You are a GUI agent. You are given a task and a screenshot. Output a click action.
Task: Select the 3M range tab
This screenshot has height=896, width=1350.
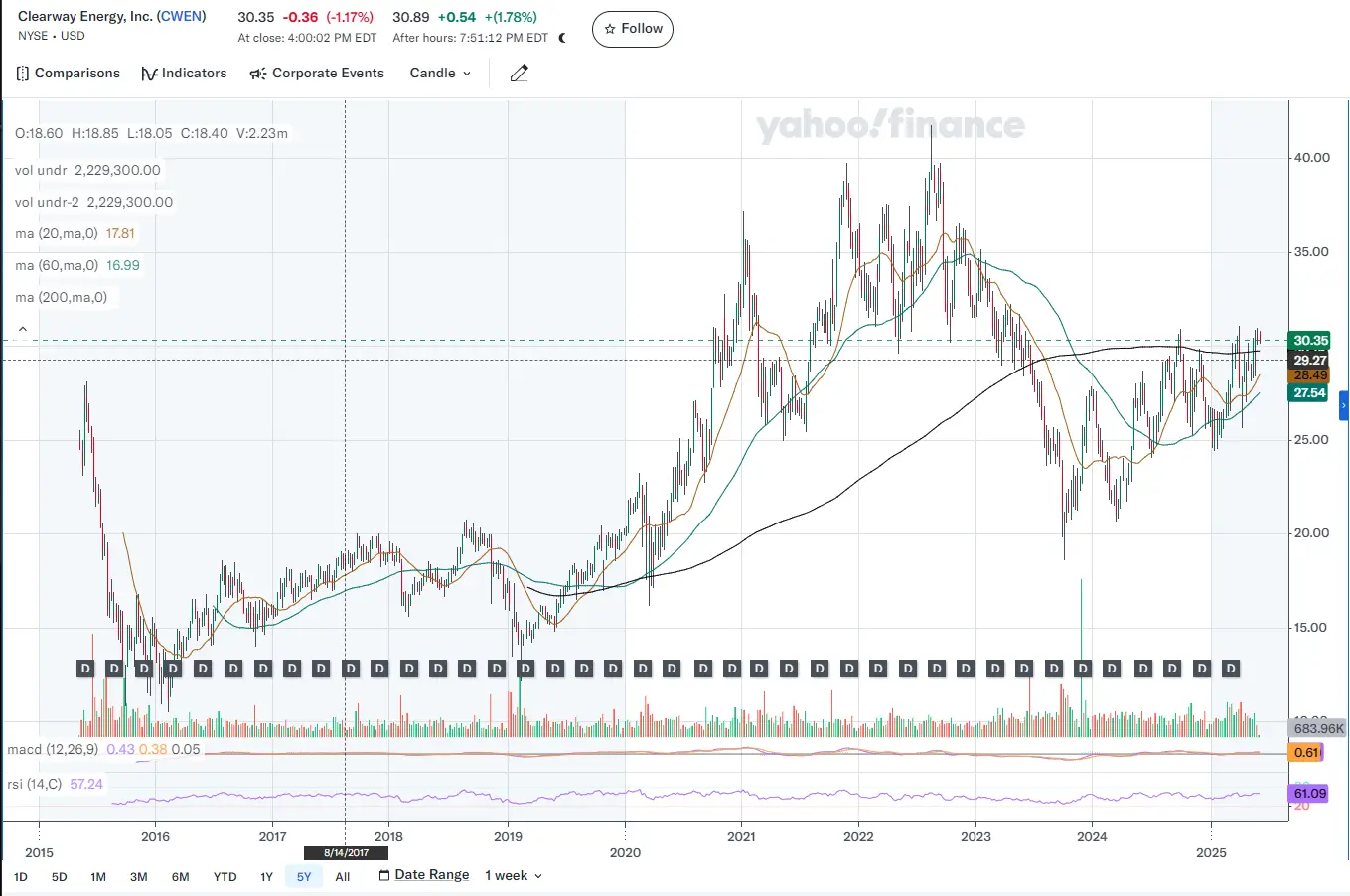pos(139,877)
